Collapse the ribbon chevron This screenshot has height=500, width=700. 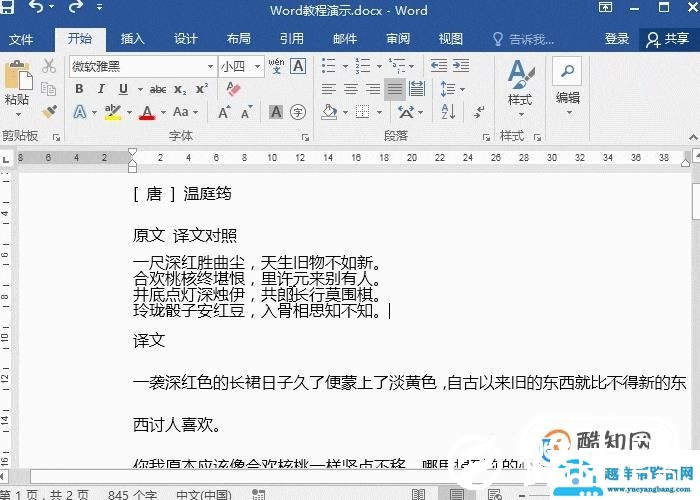point(693,137)
